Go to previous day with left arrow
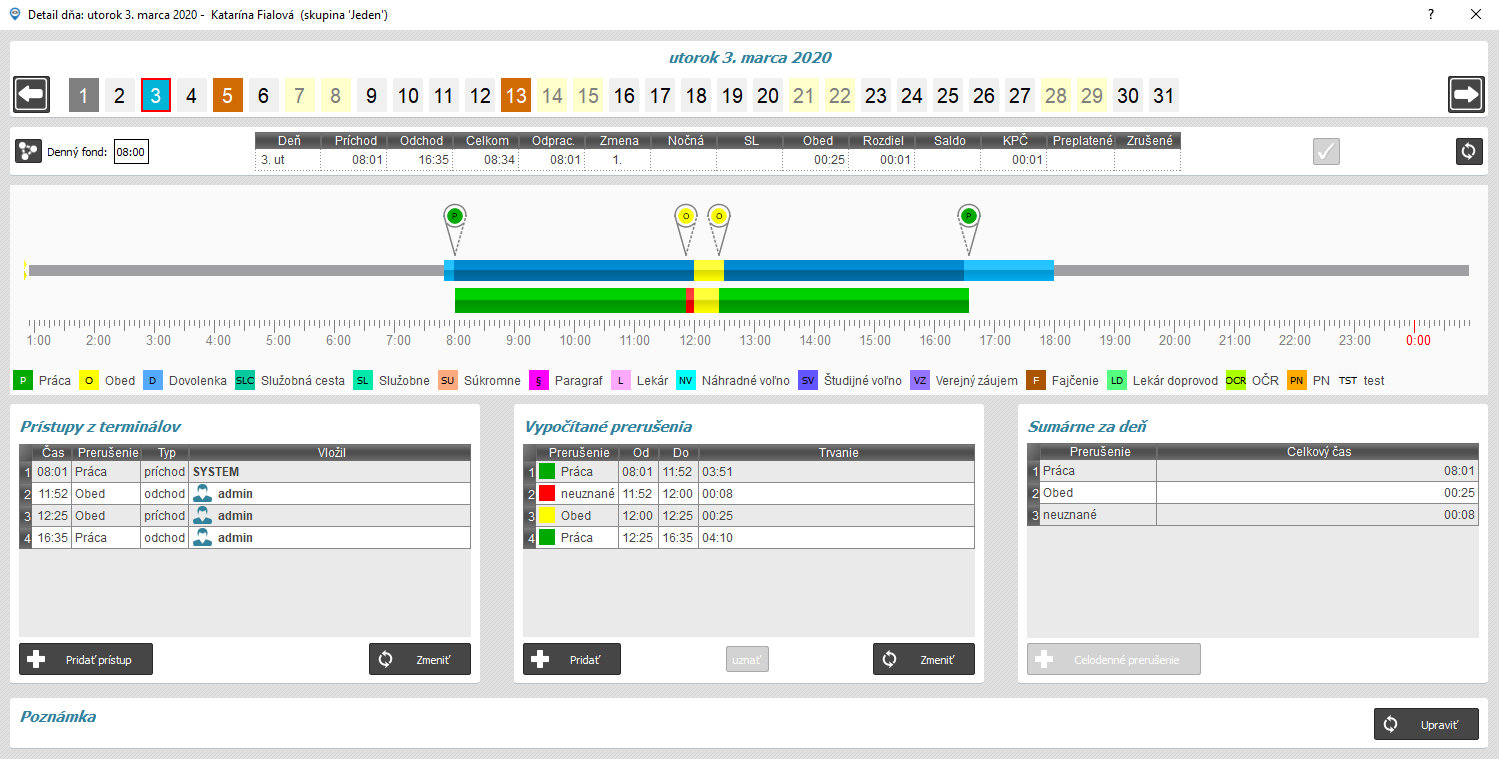 (x=31, y=95)
